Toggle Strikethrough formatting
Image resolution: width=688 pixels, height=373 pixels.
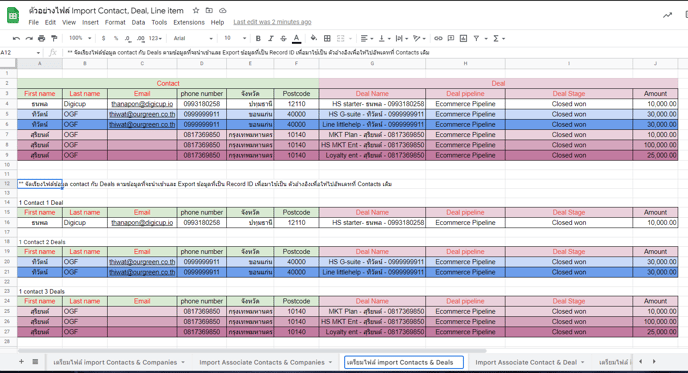click(x=283, y=39)
